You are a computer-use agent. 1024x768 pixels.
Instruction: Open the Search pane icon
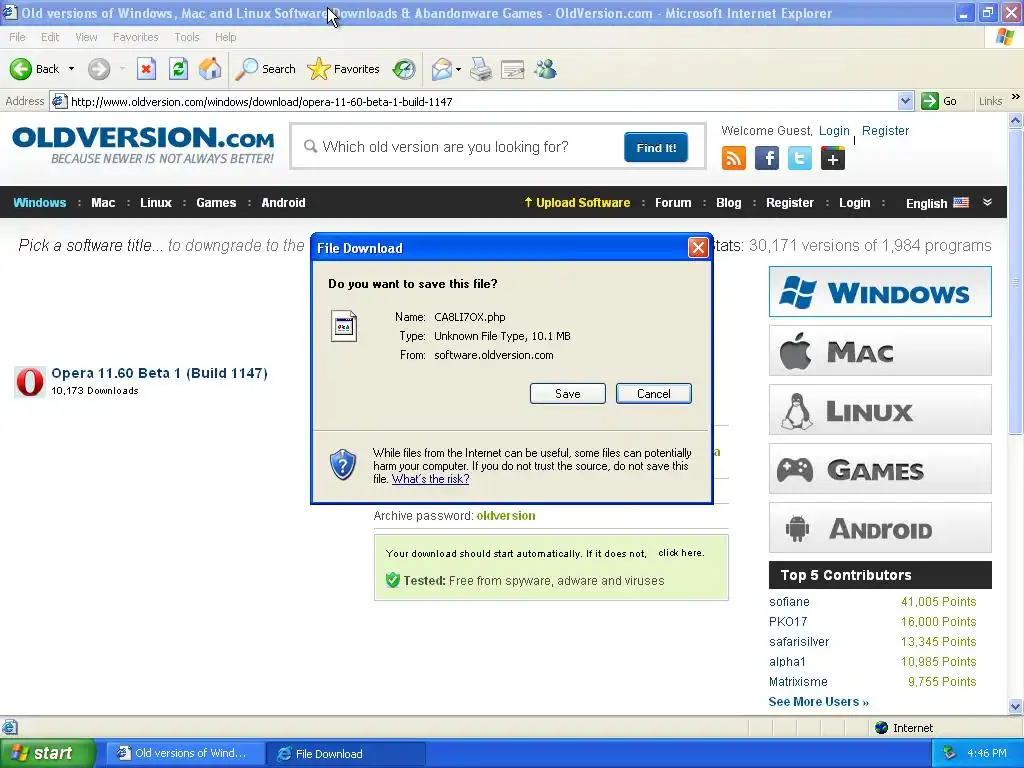[x=247, y=69]
